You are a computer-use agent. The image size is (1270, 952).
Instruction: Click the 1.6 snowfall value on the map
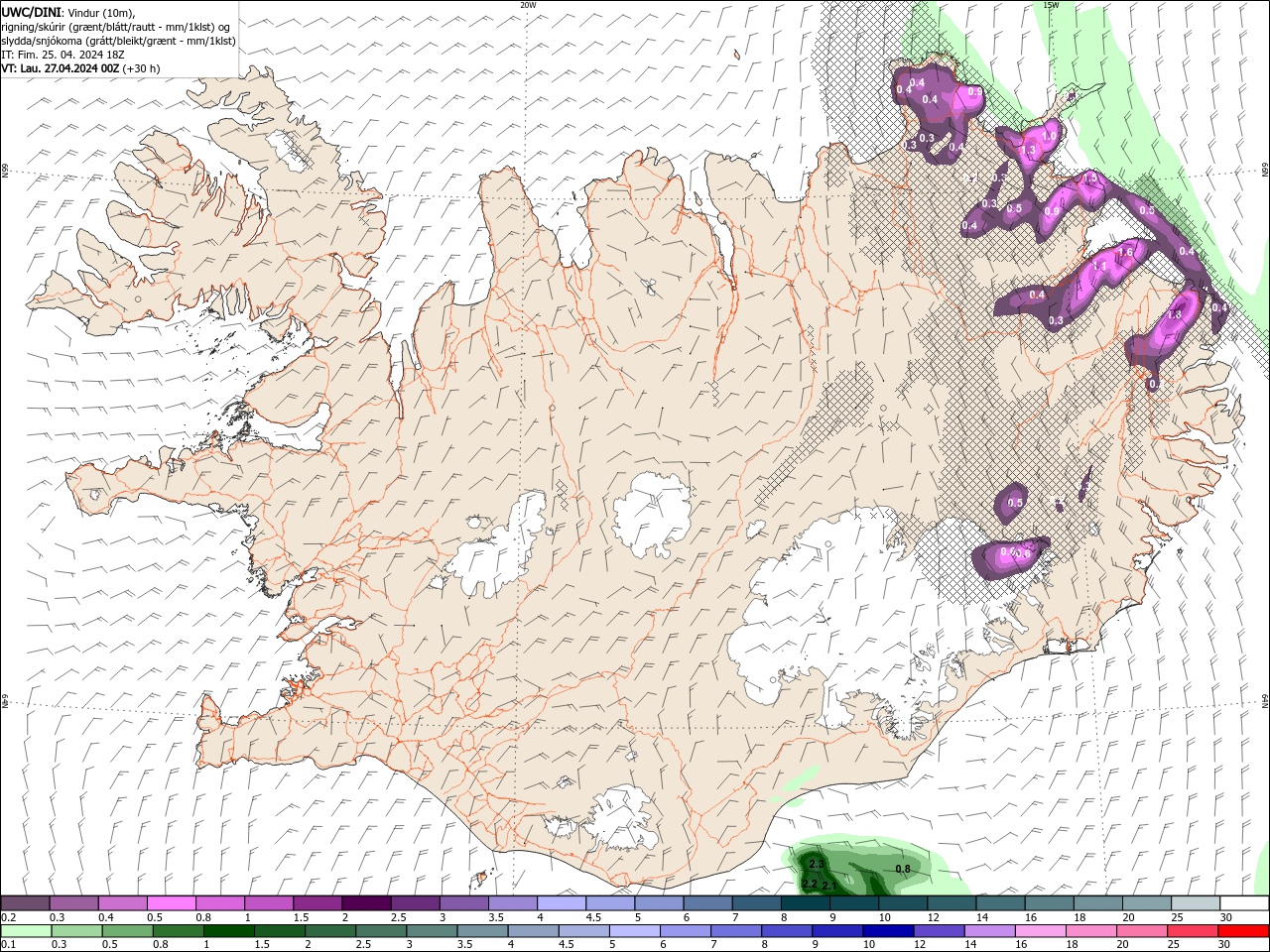click(1125, 252)
